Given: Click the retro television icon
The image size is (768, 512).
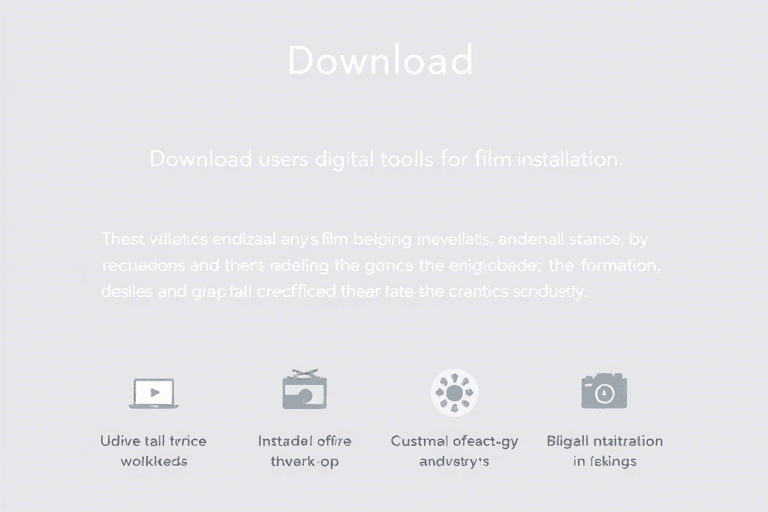Looking at the screenshot, I should pos(304,392).
